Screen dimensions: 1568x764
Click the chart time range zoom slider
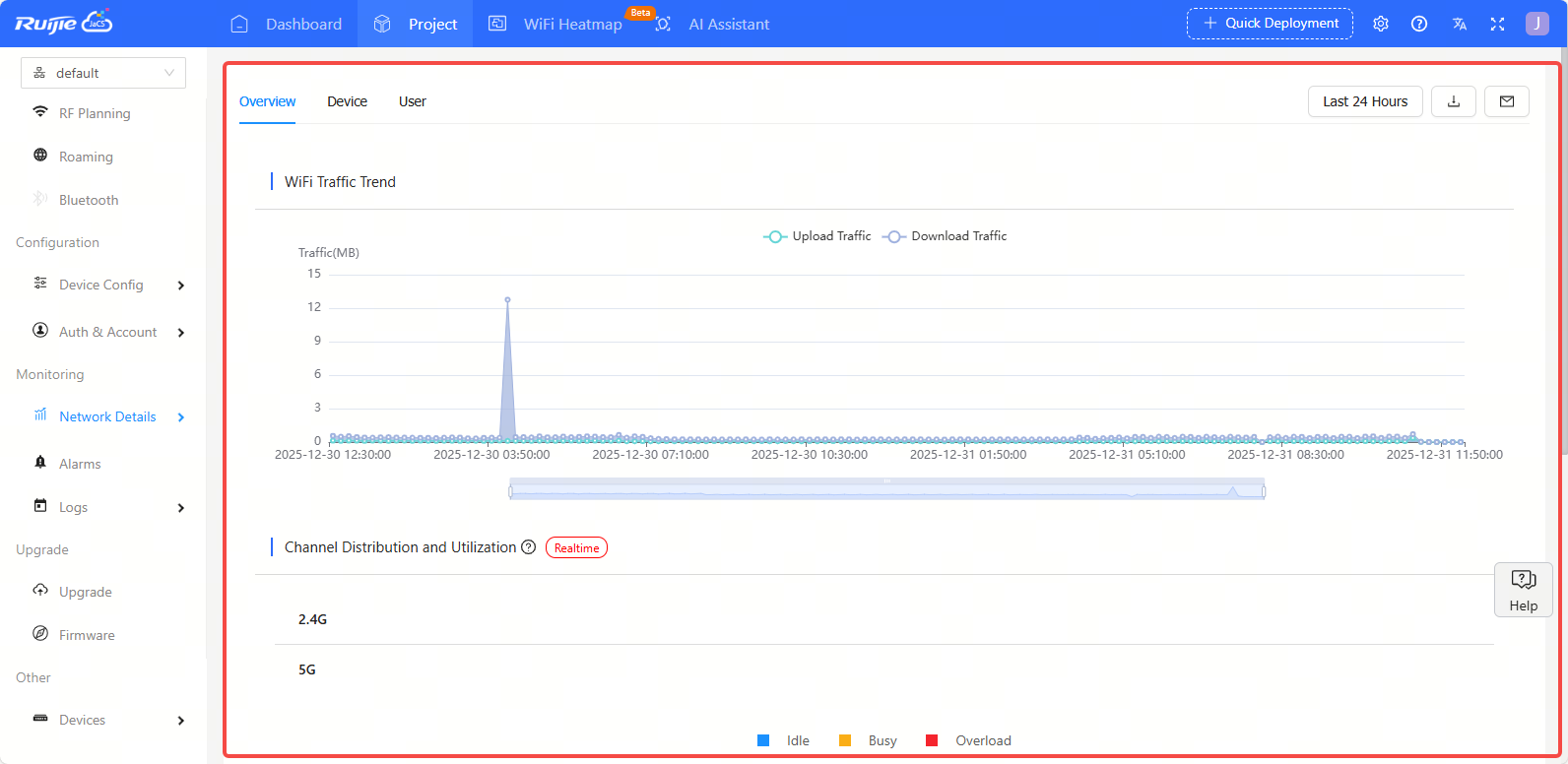[x=886, y=489]
